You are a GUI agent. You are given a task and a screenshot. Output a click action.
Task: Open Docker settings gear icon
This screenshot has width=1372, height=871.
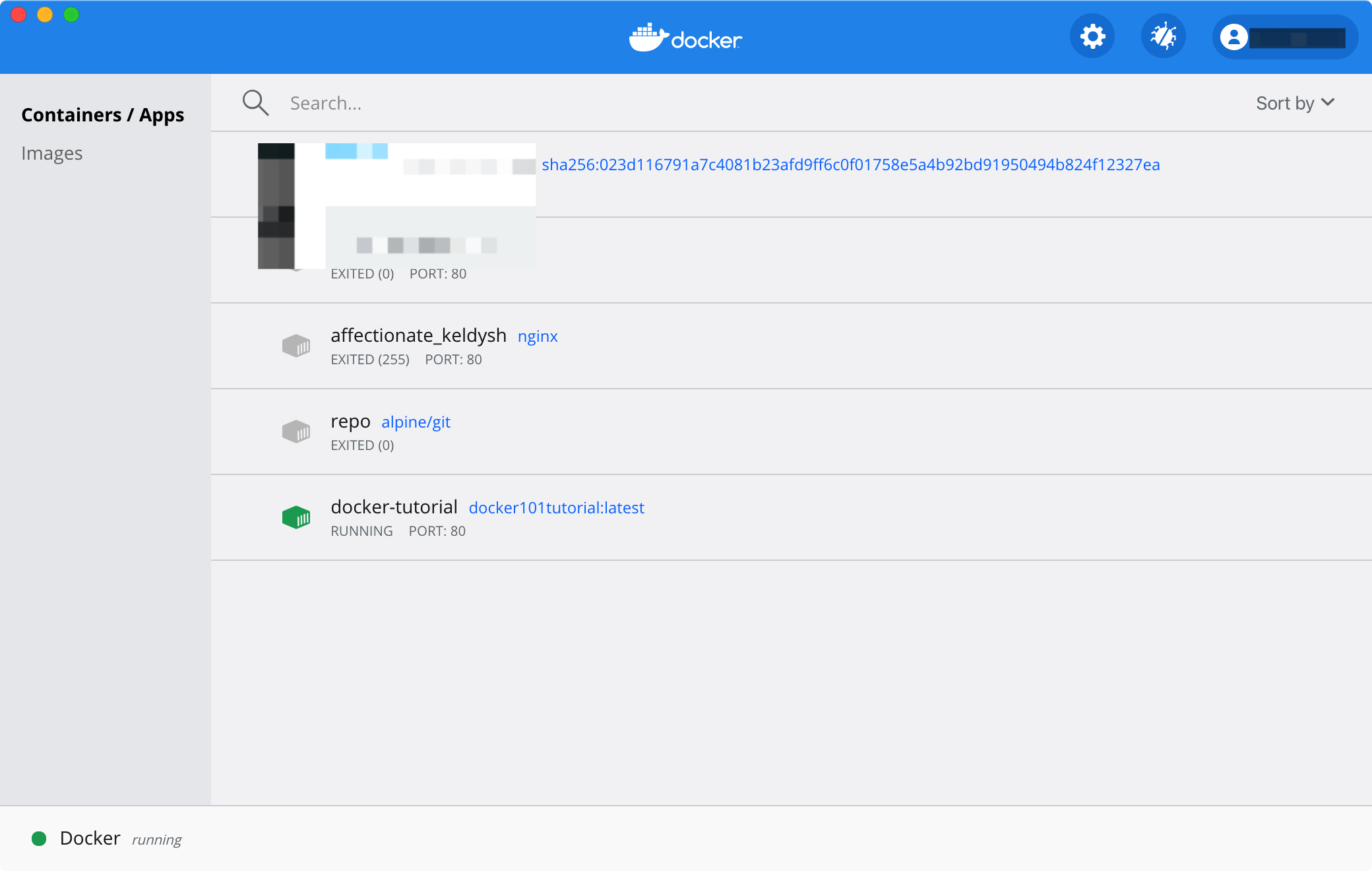pos(1092,37)
